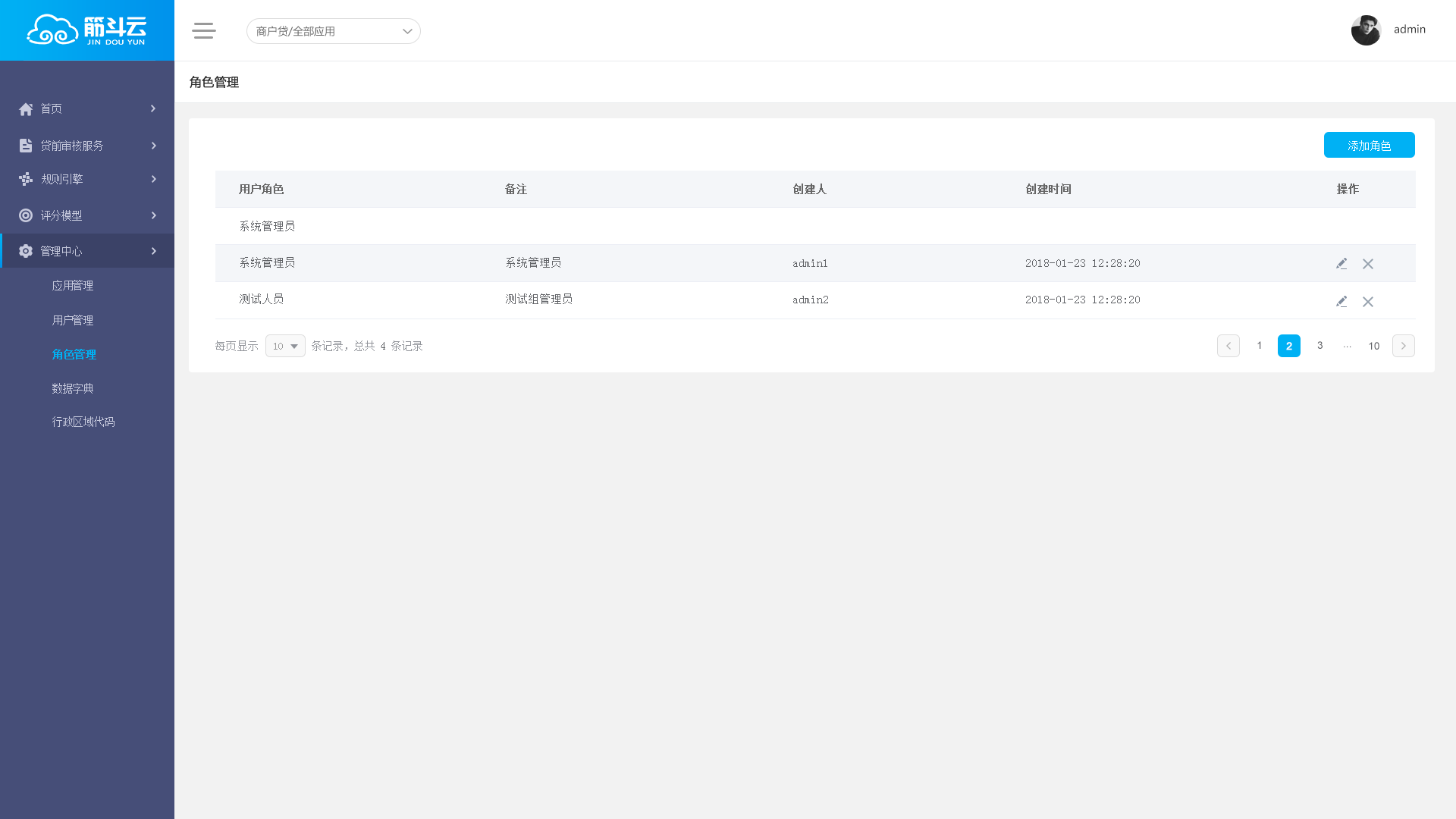Click the 规则引擎 nodes icon

[x=26, y=179]
